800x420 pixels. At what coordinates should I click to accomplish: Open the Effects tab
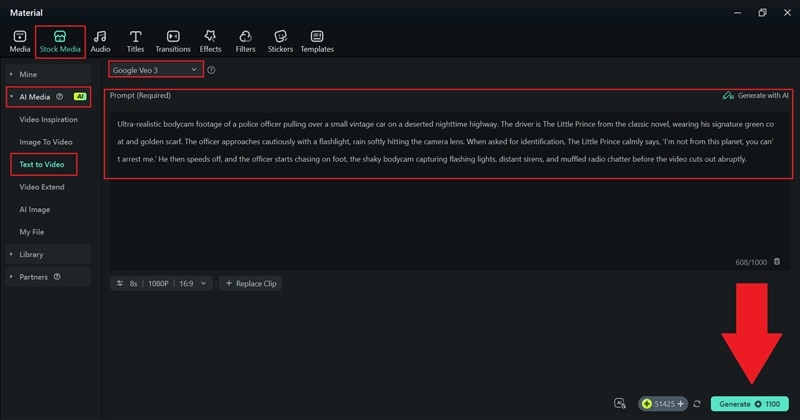coord(210,41)
